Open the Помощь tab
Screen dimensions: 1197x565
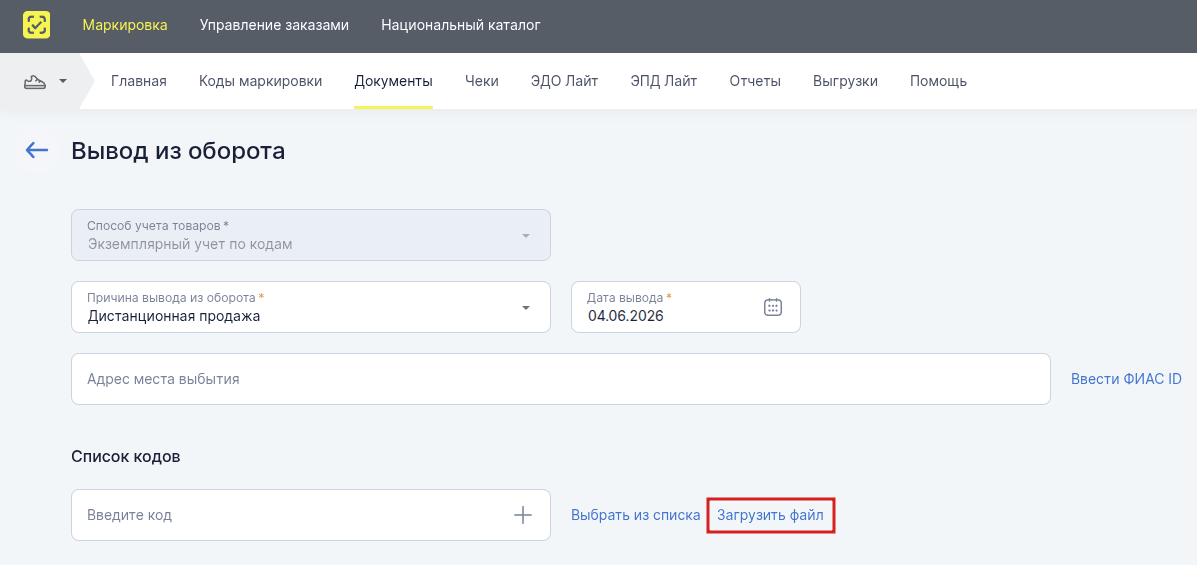click(x=938, y=81)
